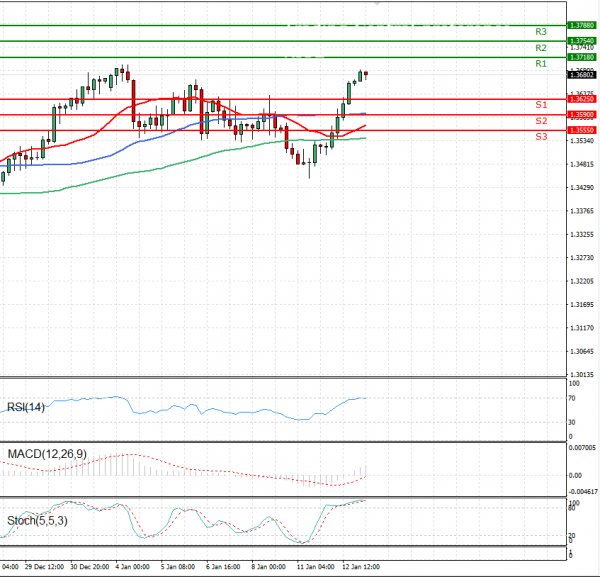Click the 12 Jan 12:00 time axis label
This screenshot has width=600, height=577.
(361, 566)
